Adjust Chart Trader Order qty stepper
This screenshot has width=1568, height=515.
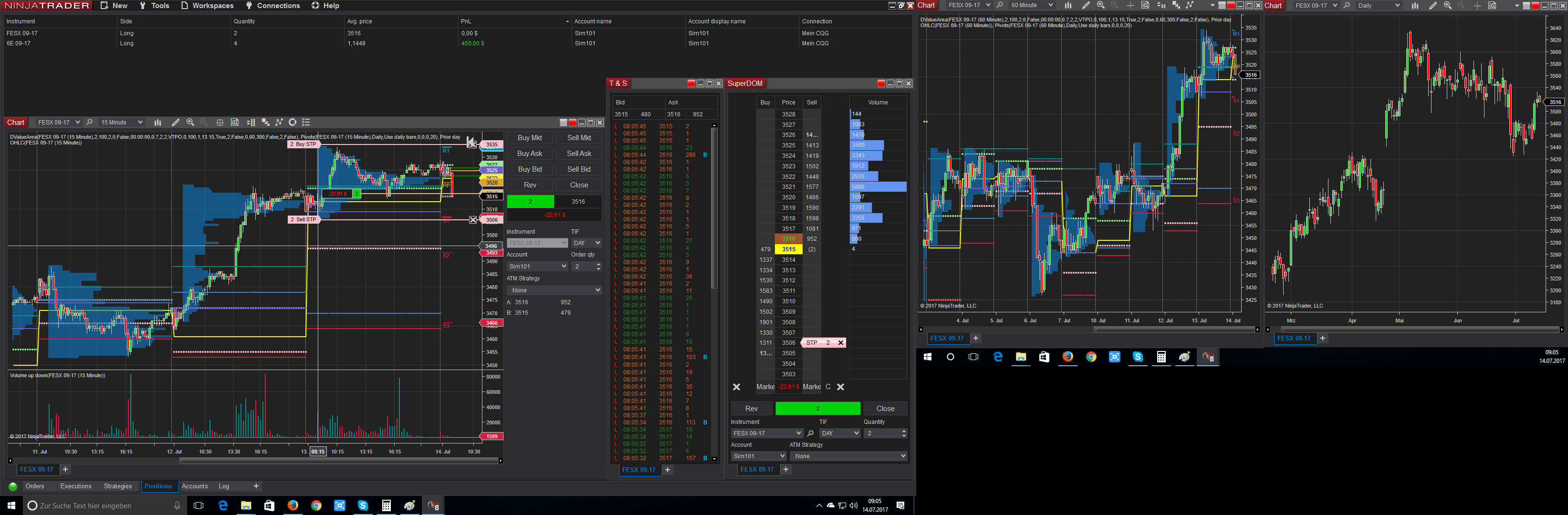click(598, 266)
